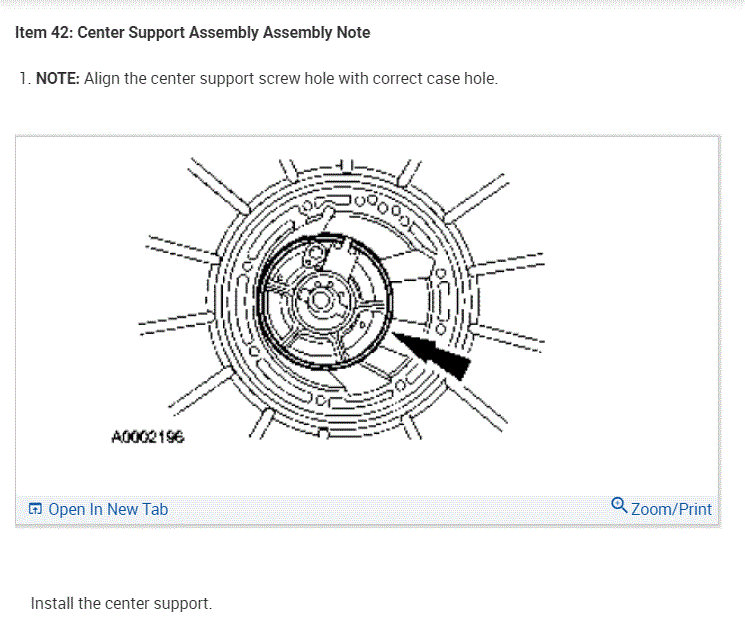
Task: Open the diagram via Open In New Tab link
Action: (108, 510)
